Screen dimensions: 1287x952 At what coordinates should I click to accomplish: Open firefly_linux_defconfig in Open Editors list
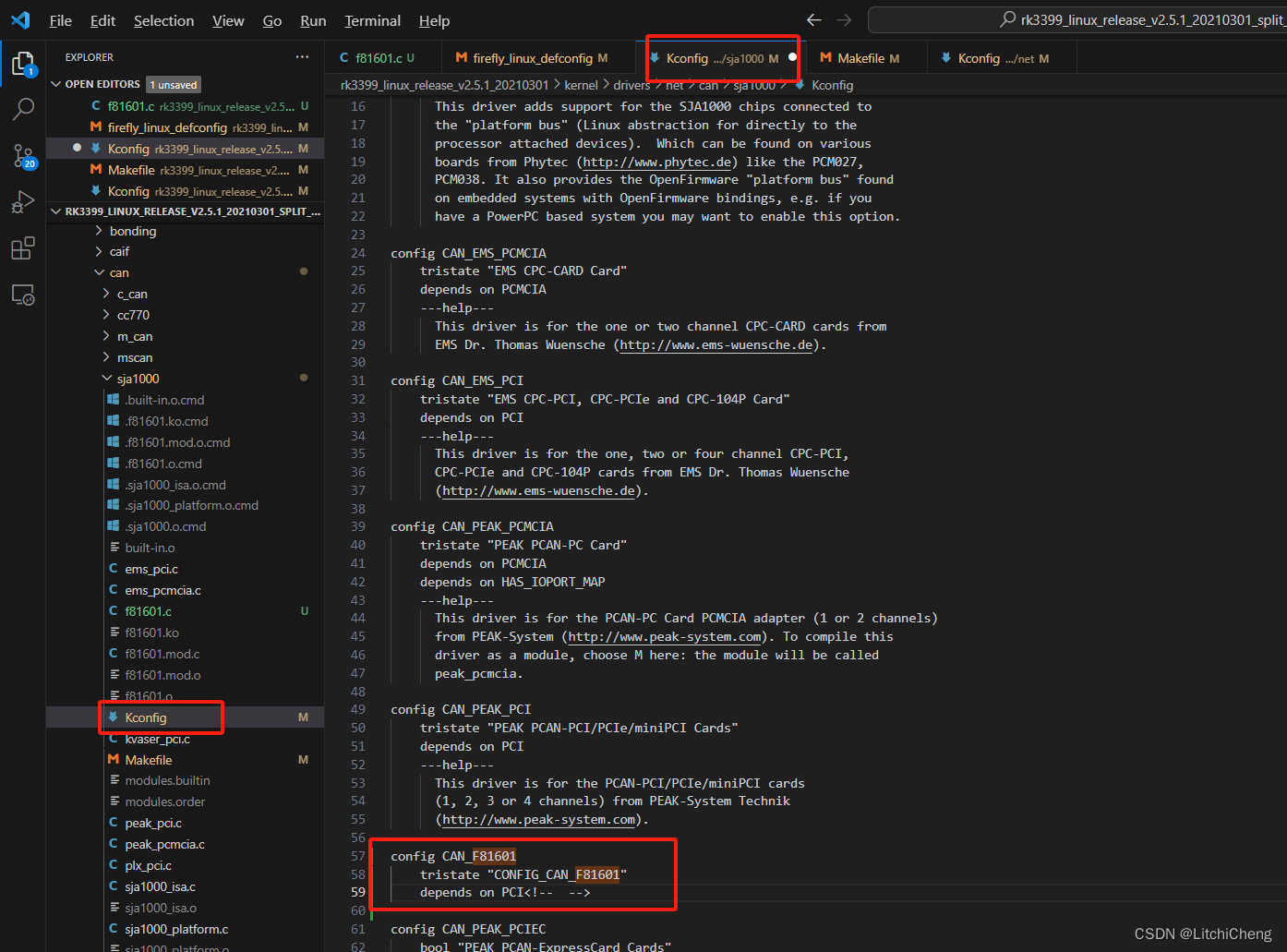(185, 127)
